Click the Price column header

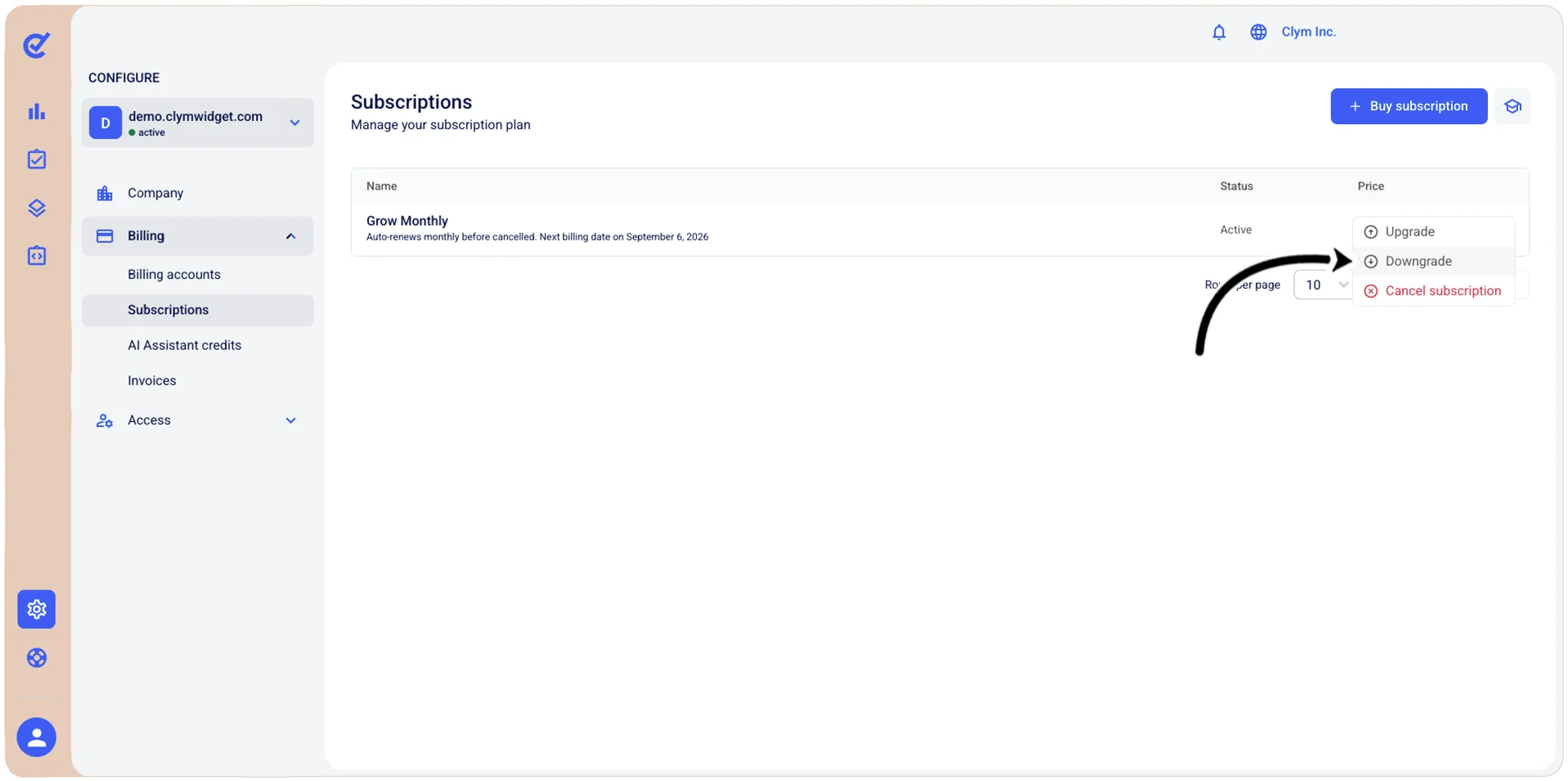point(1371,186)
